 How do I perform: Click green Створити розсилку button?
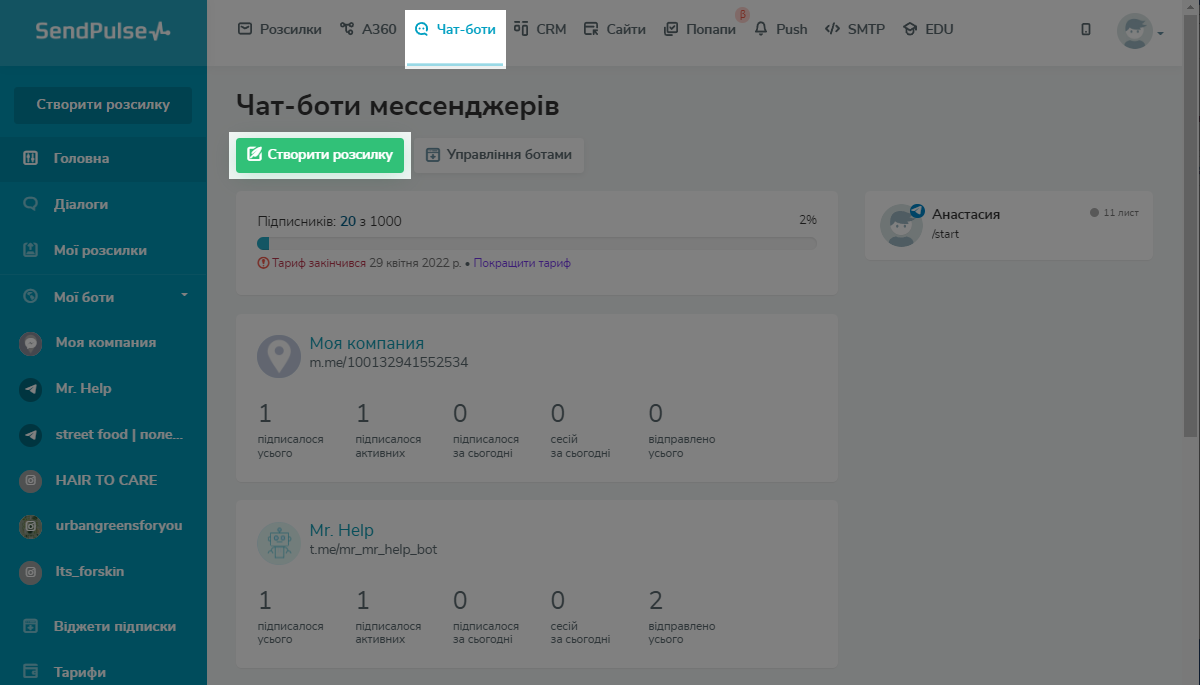pos(320,155)
